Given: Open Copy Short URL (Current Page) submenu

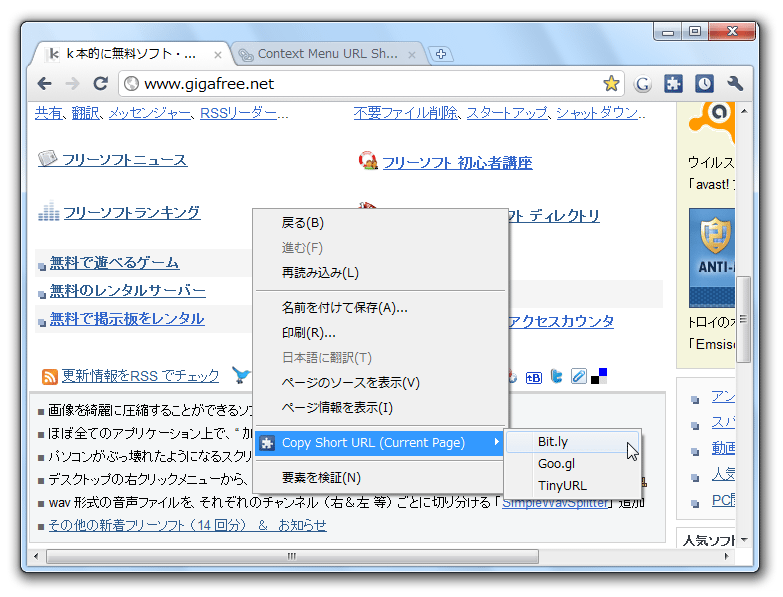Looking at the screenshot, I should (379, 443).
